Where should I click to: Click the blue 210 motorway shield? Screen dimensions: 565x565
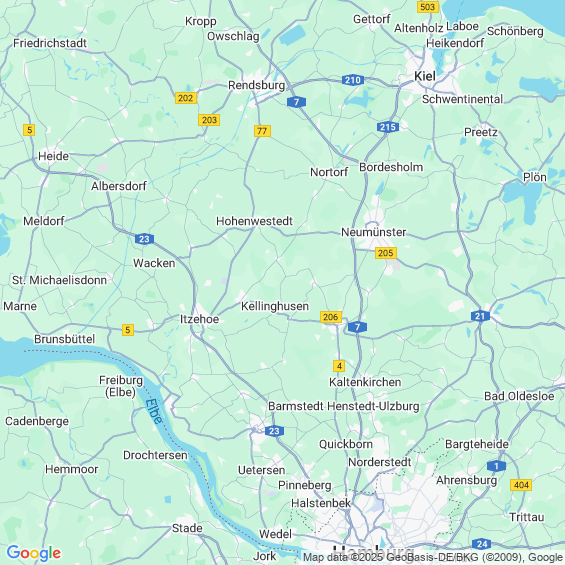[x=353, y=80]
